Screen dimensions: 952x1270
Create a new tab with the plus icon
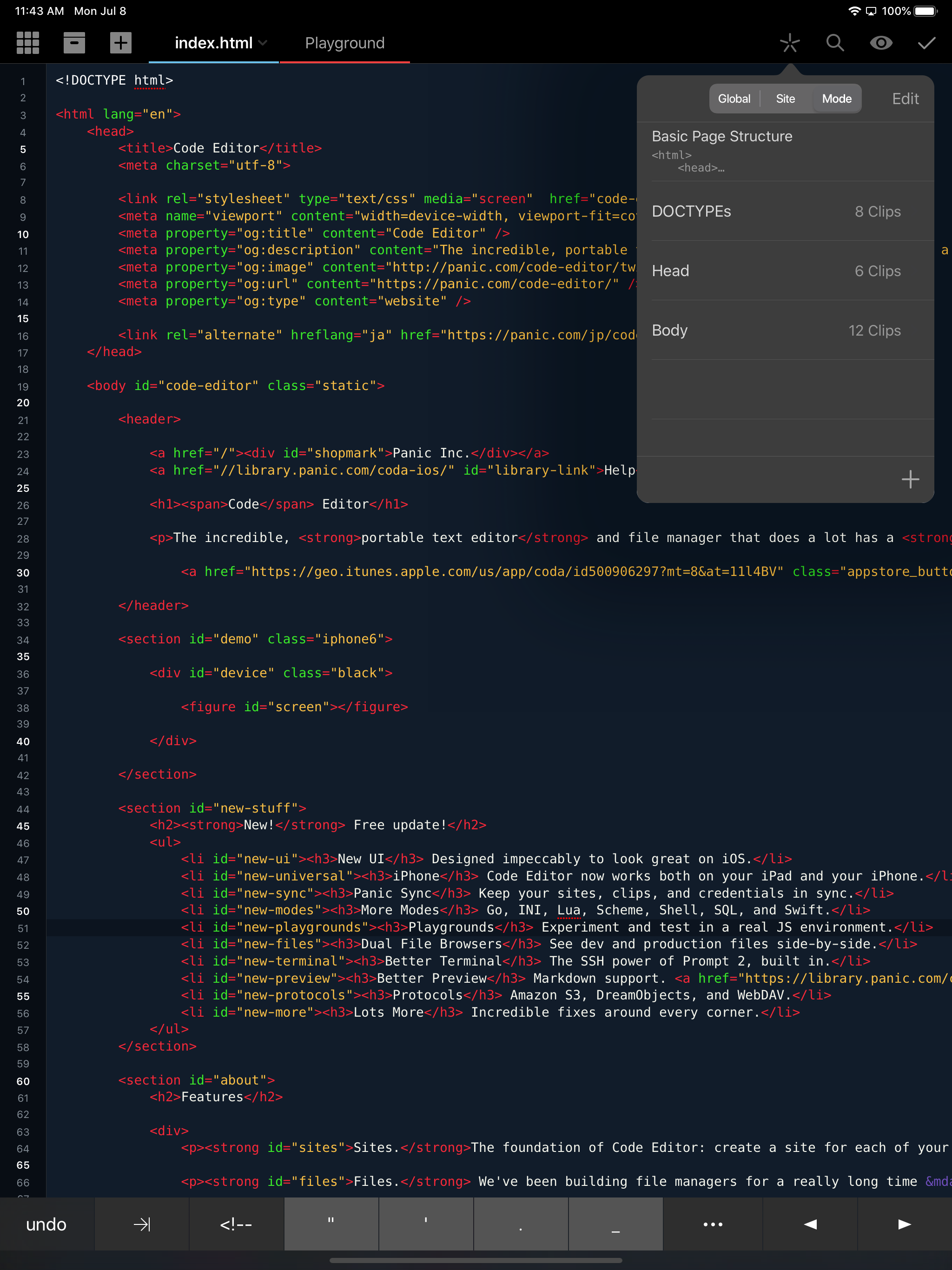pyautogui.click(x=120, y=42)
